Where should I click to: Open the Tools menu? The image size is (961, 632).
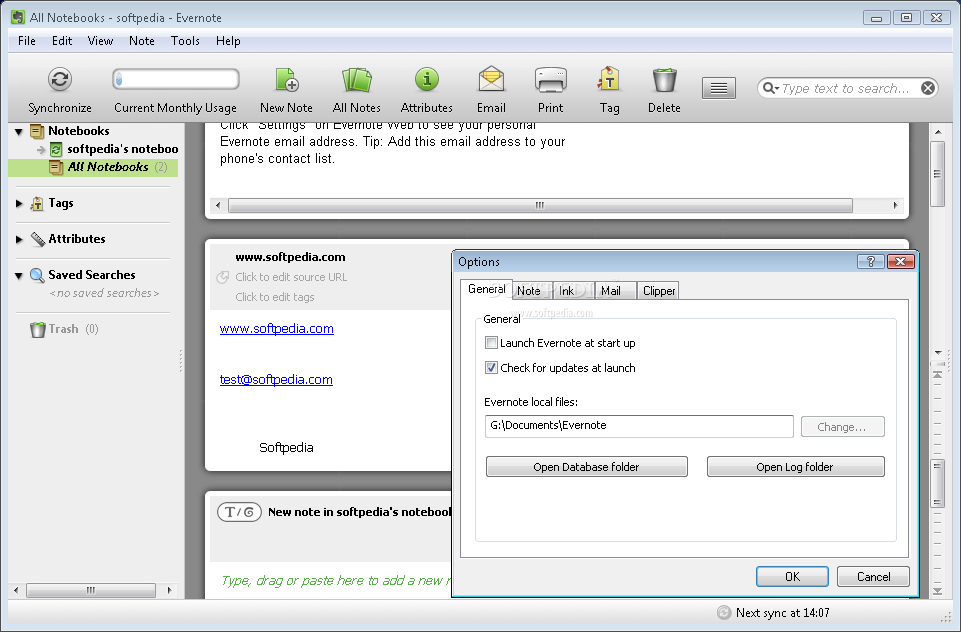tap(185, 41)
